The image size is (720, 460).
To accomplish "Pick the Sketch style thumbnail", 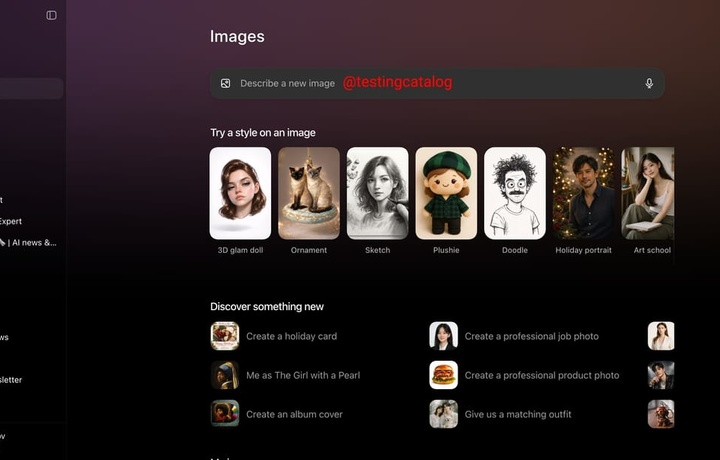I will [377, 193].
